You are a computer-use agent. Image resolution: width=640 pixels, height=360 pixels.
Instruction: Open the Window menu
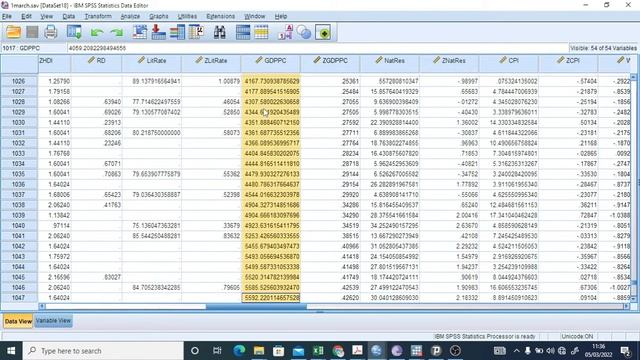(x=255, y=16)
